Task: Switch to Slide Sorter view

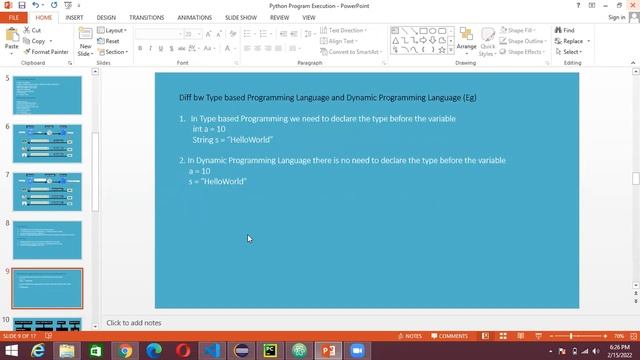Action: pos(503,336)
